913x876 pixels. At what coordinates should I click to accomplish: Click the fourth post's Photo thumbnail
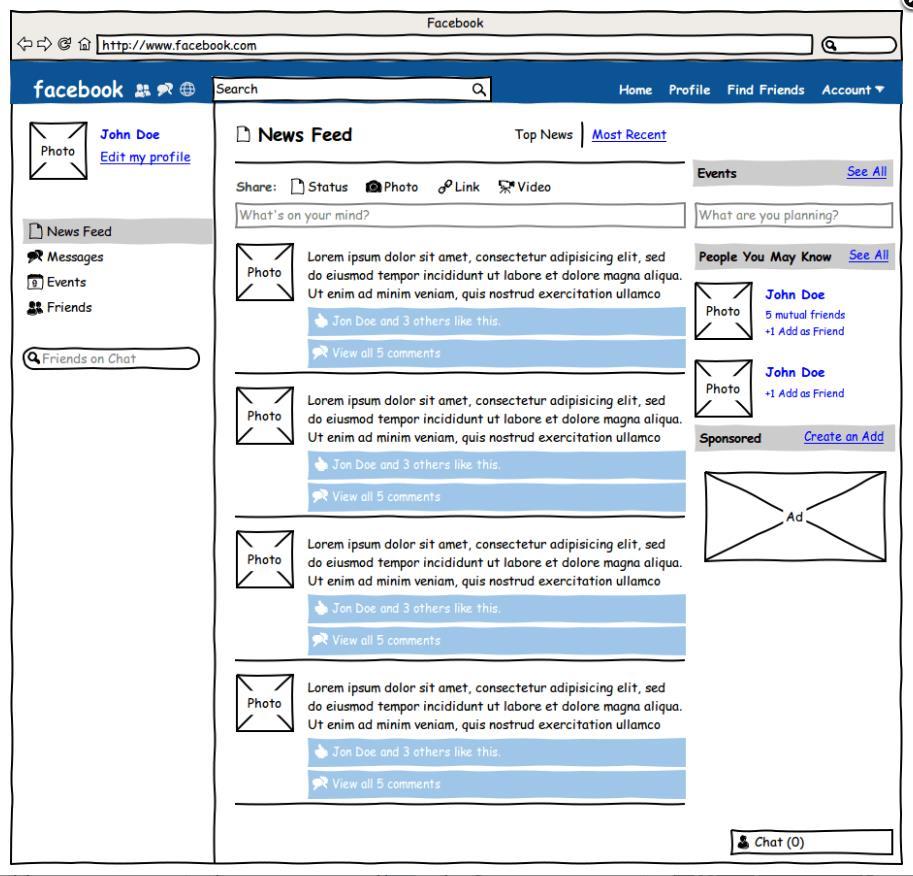point(265,703)
